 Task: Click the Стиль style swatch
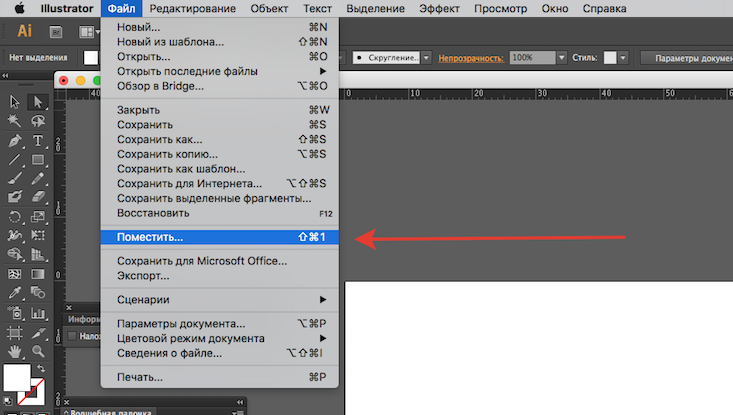(x=610, y=57)
